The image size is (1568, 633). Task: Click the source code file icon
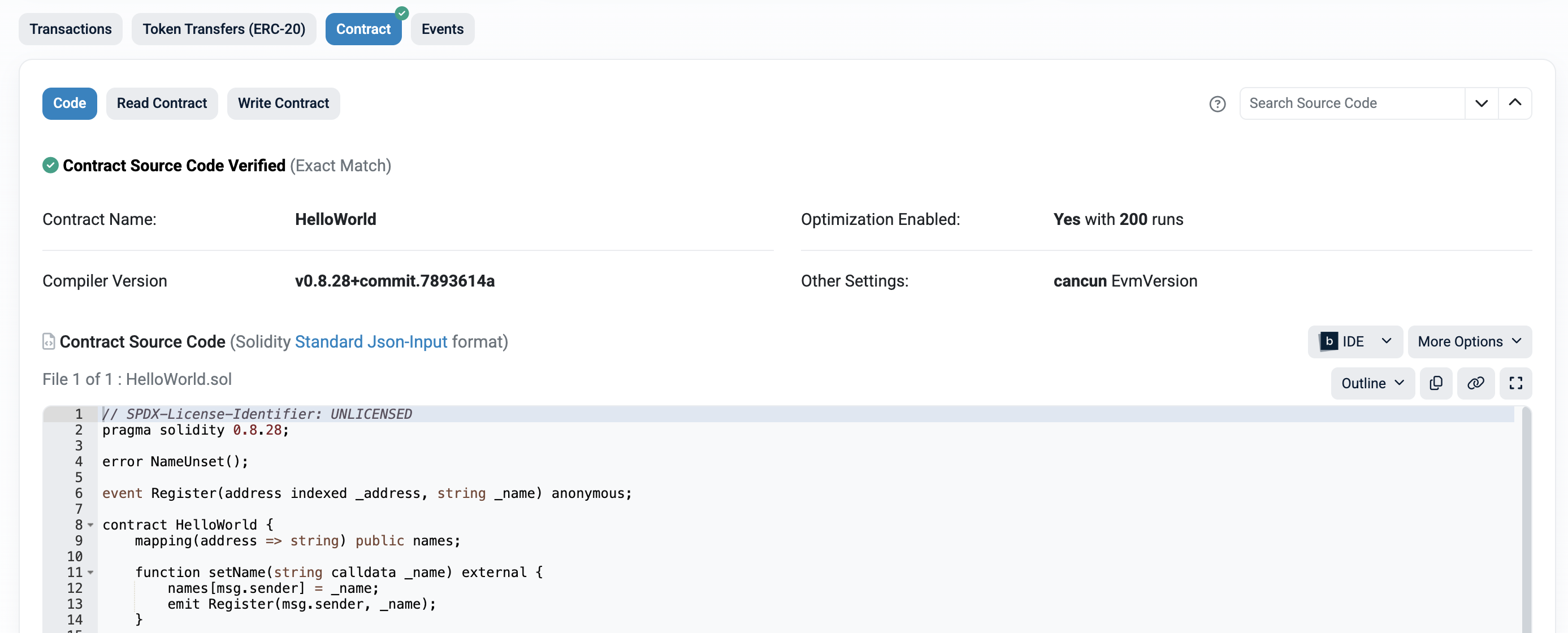(48, 341)
